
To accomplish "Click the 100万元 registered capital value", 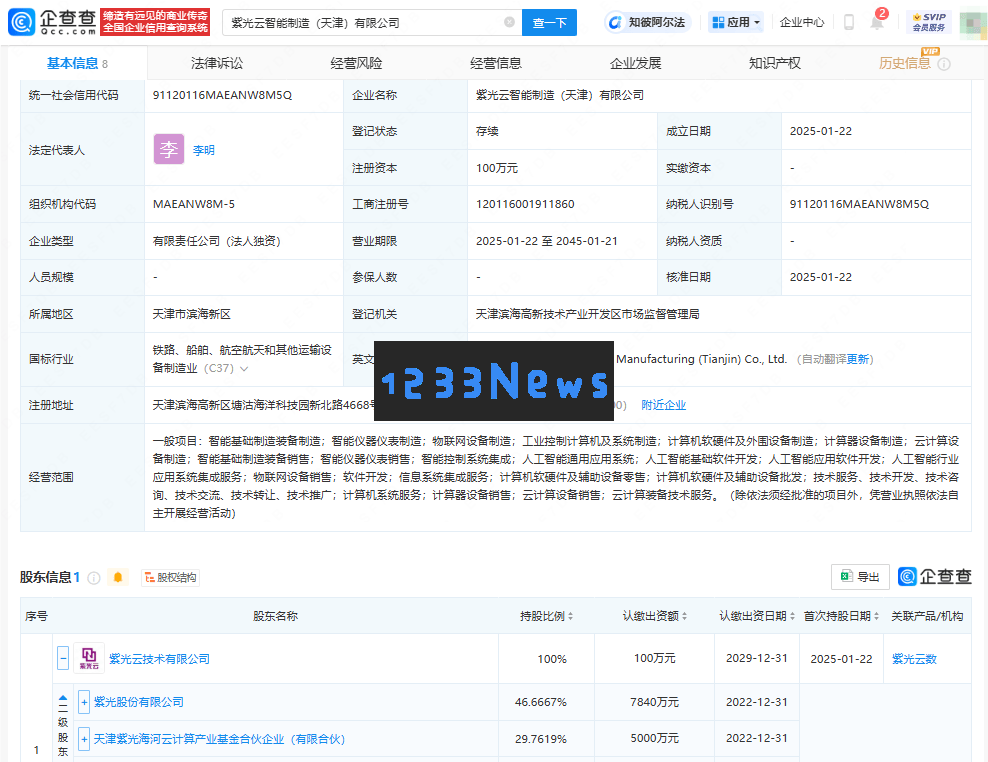I will tap(497, 168).
